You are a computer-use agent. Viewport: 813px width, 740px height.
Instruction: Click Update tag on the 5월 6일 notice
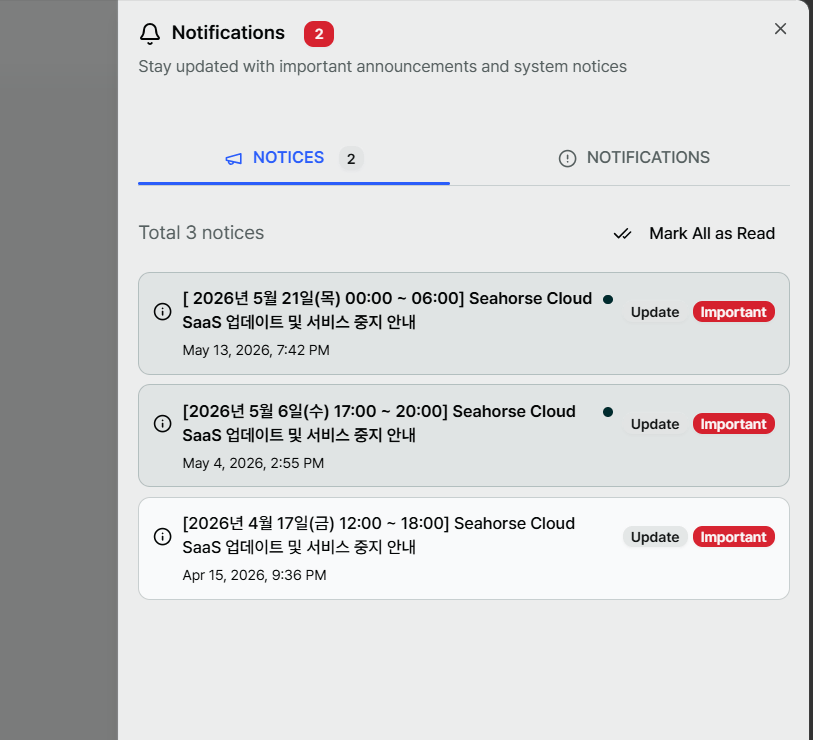click(x=655, y=424)
